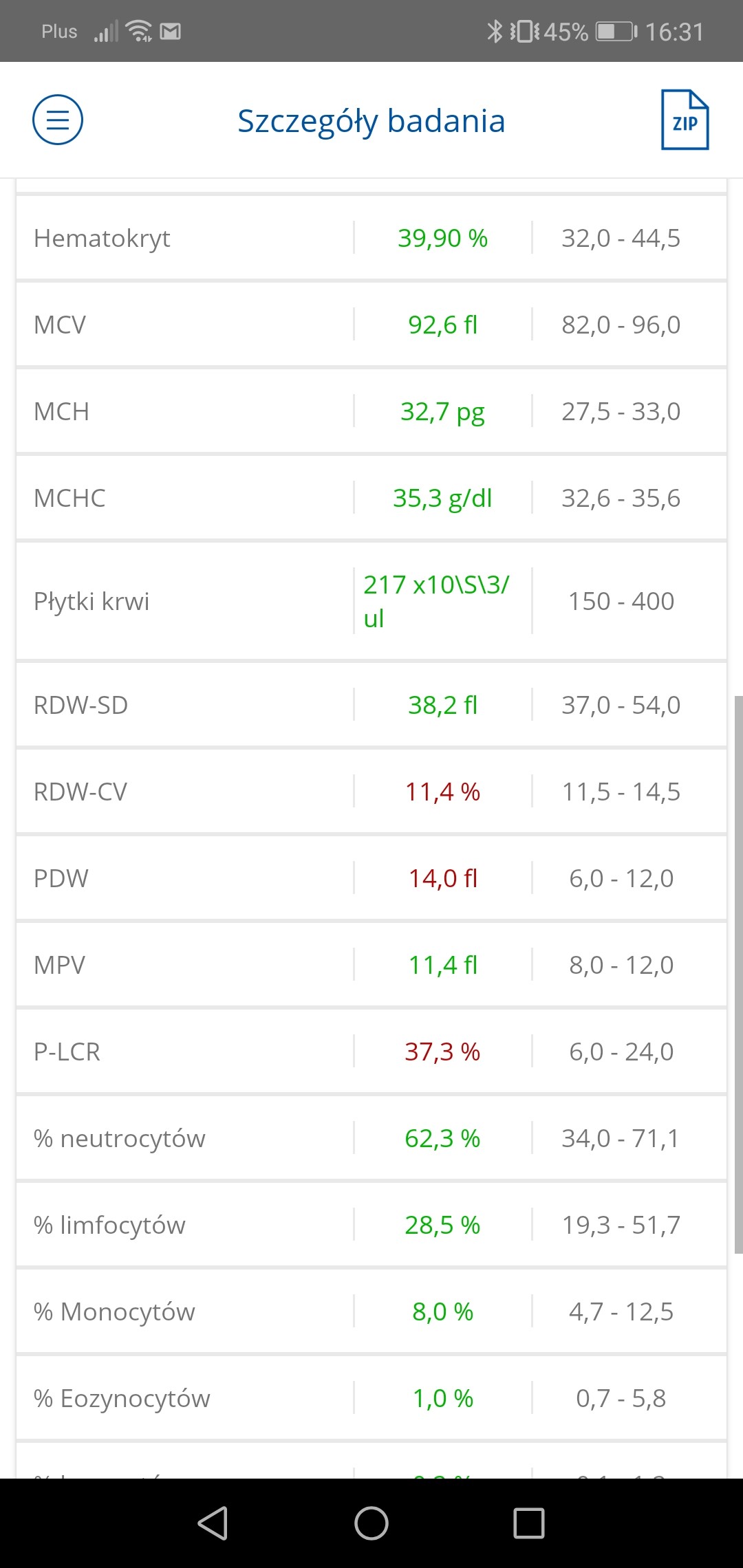Download results as ZIP file
Viewport: 743px width, 1568px height.
pyautogui.click(x=685, y=120)
